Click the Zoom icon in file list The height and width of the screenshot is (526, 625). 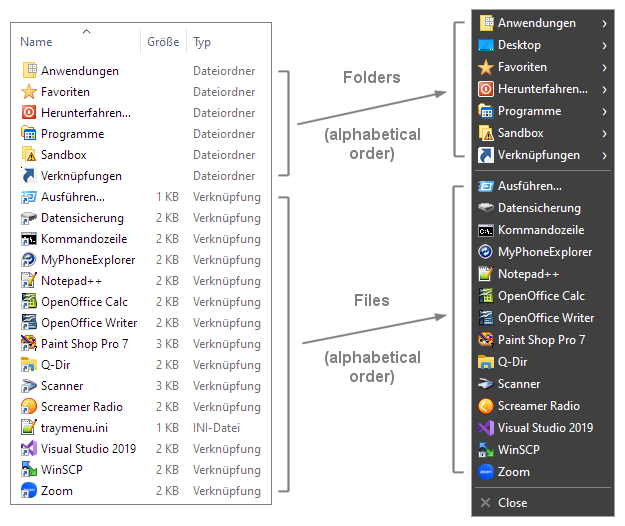[x=29, y=491]
